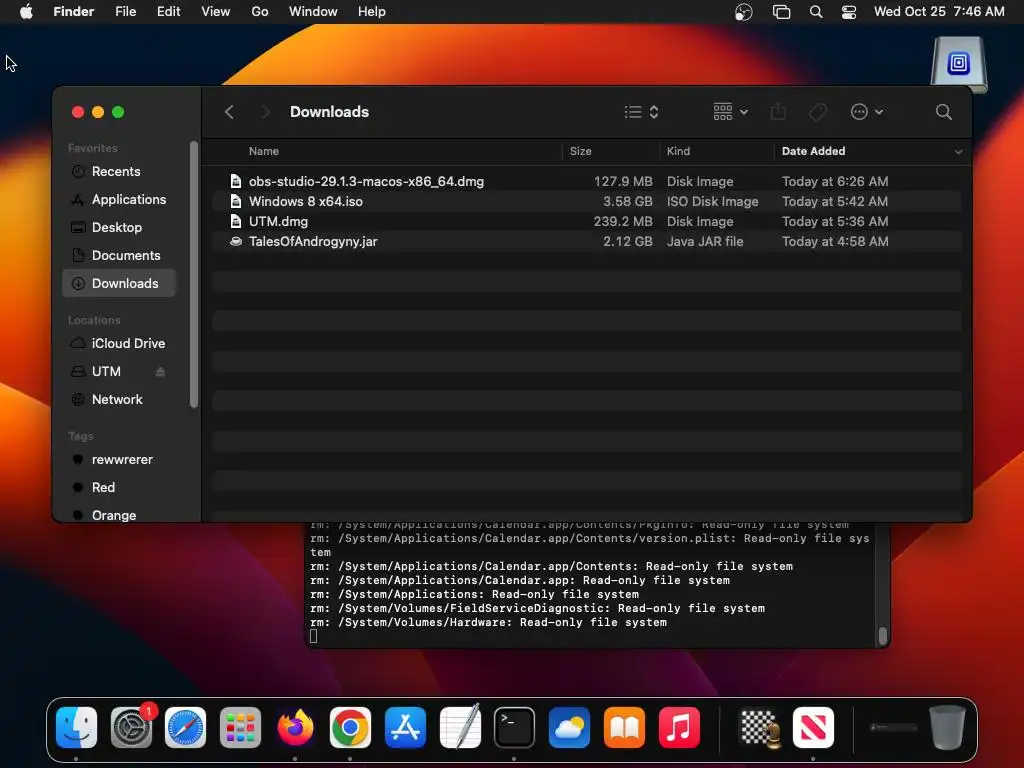The image size is (1024, 768).
Task: Open Launchpad in the Dock
Action: point(240,727)
